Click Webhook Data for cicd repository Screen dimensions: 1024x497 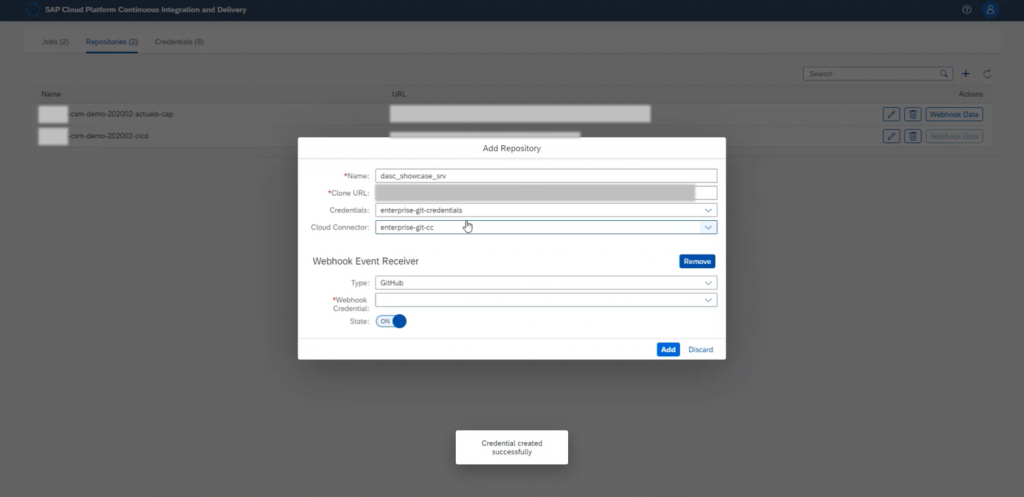click(954, 136)
